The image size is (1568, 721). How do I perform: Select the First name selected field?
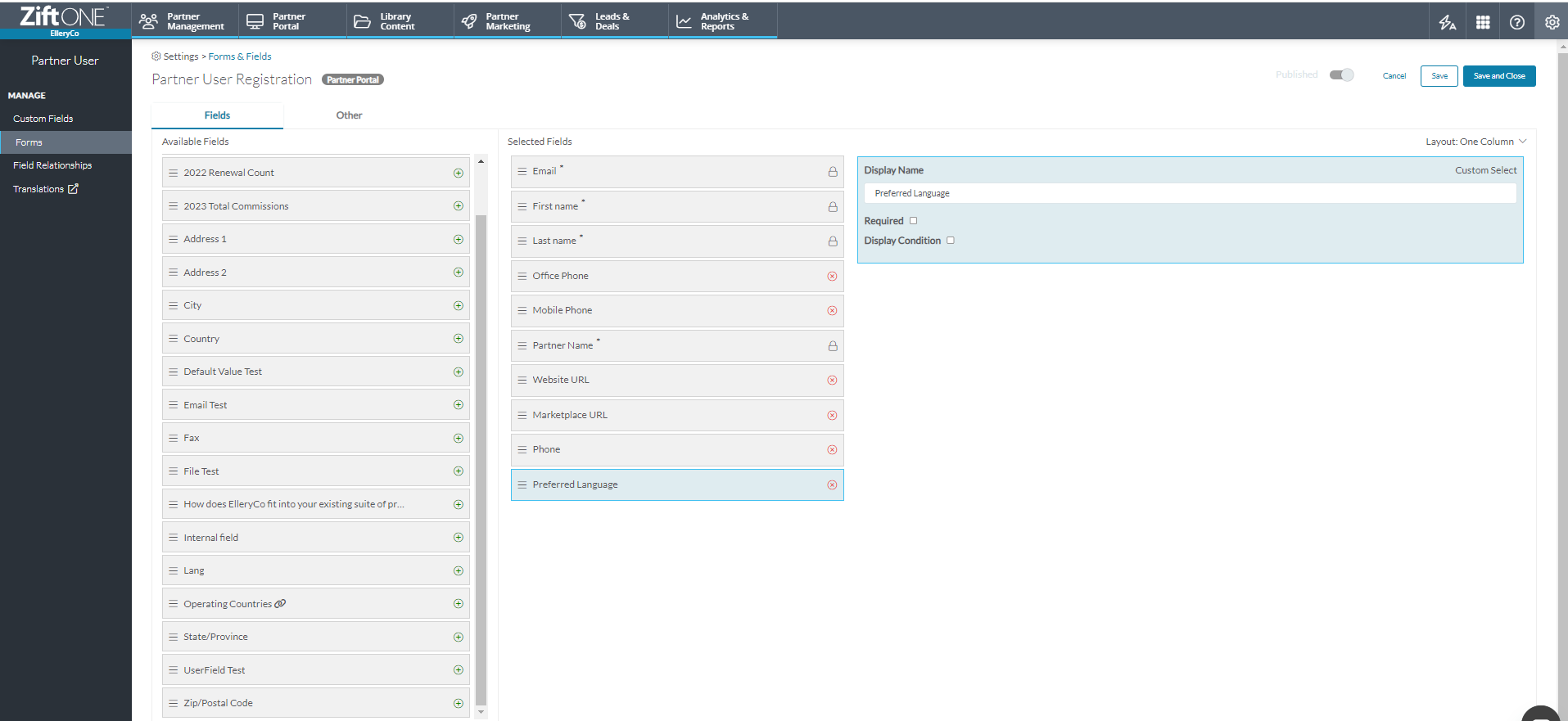[677, 206]
